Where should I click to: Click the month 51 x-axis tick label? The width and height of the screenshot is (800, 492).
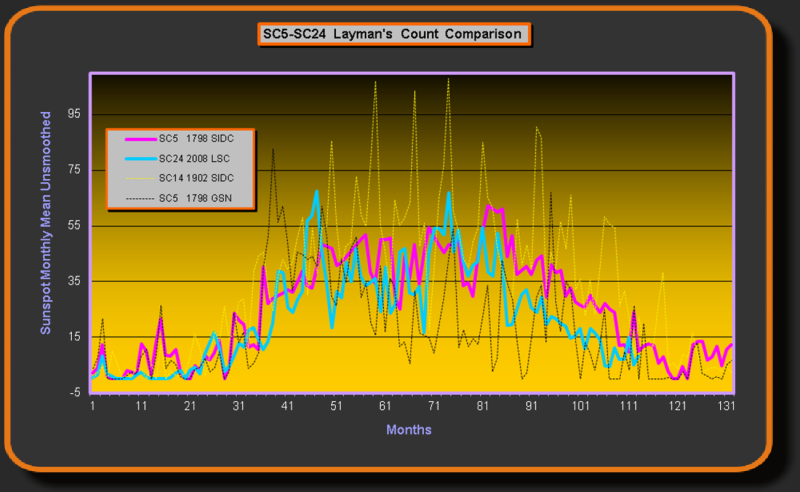(337, 407)
